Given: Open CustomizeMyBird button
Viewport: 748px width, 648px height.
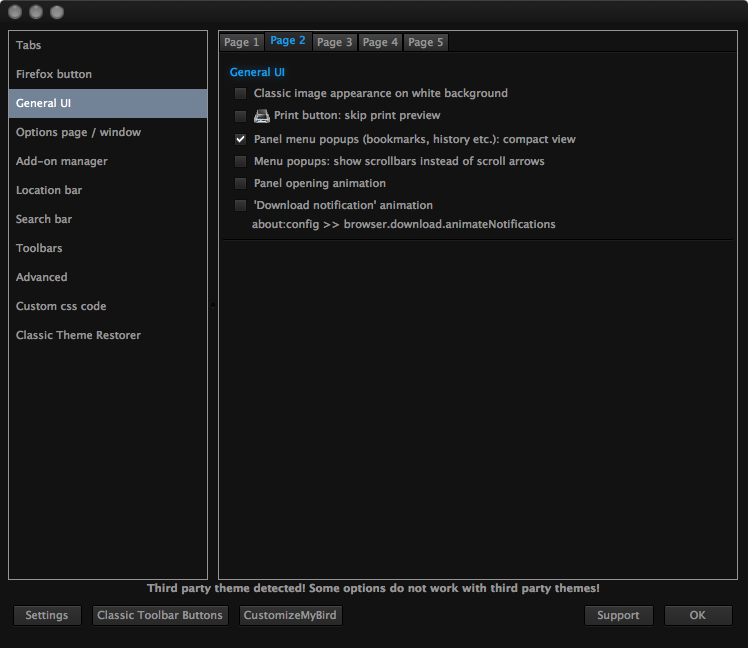Looking at the screenshot, I should (290, 616).
